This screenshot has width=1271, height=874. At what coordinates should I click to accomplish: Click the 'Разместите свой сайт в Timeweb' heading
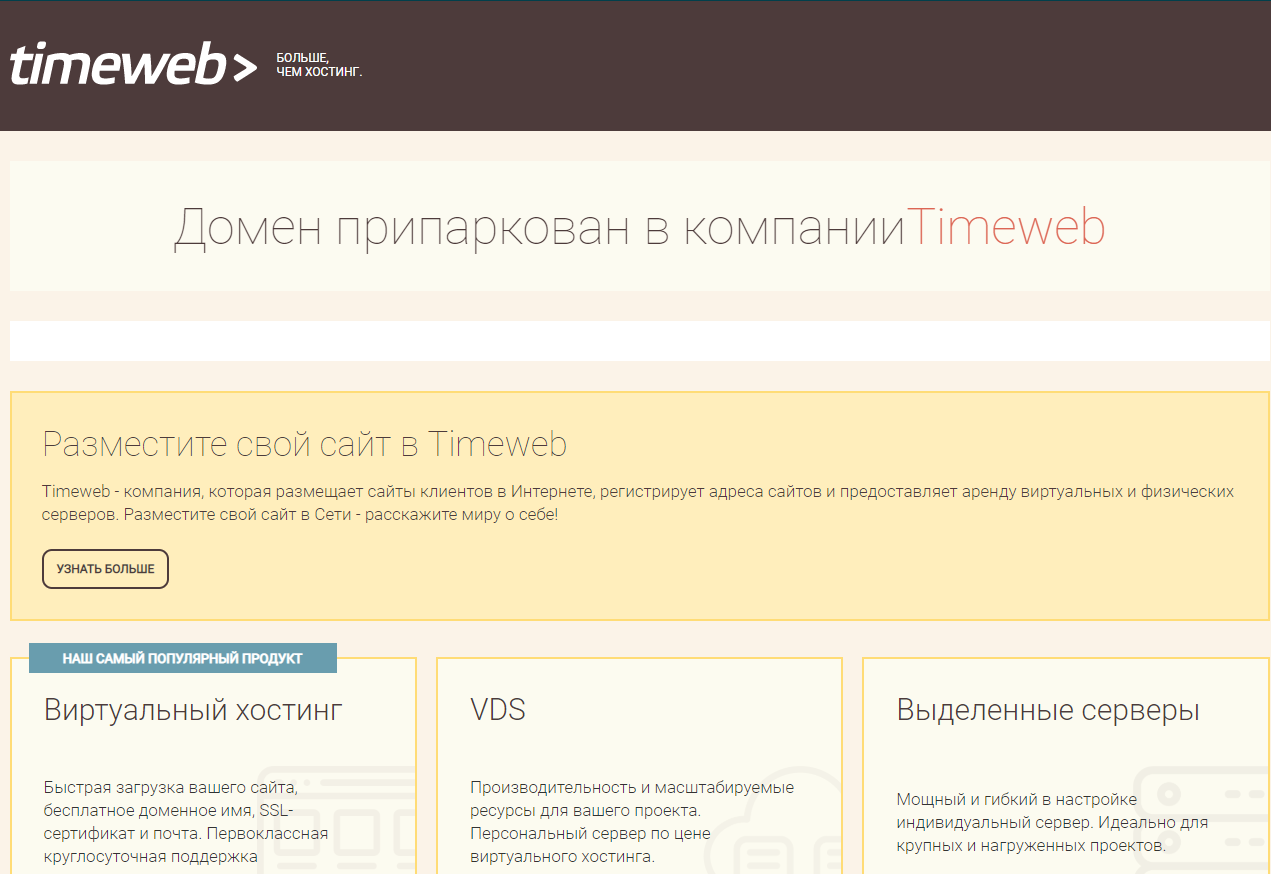point(305,444)
